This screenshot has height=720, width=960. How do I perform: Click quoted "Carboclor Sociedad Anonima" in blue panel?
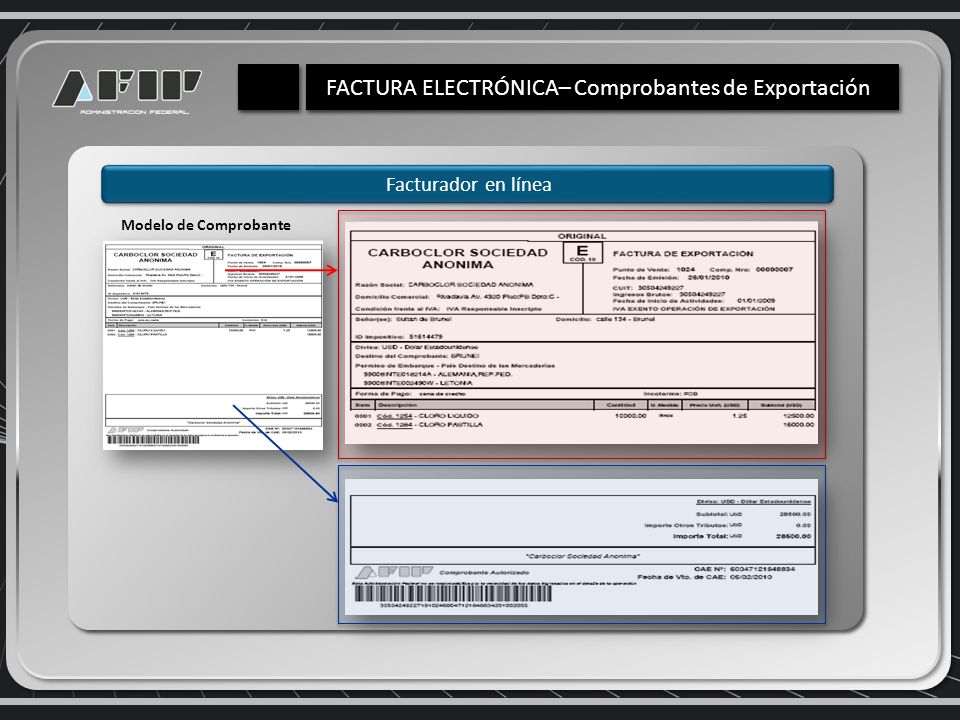(x=582, y=557)
